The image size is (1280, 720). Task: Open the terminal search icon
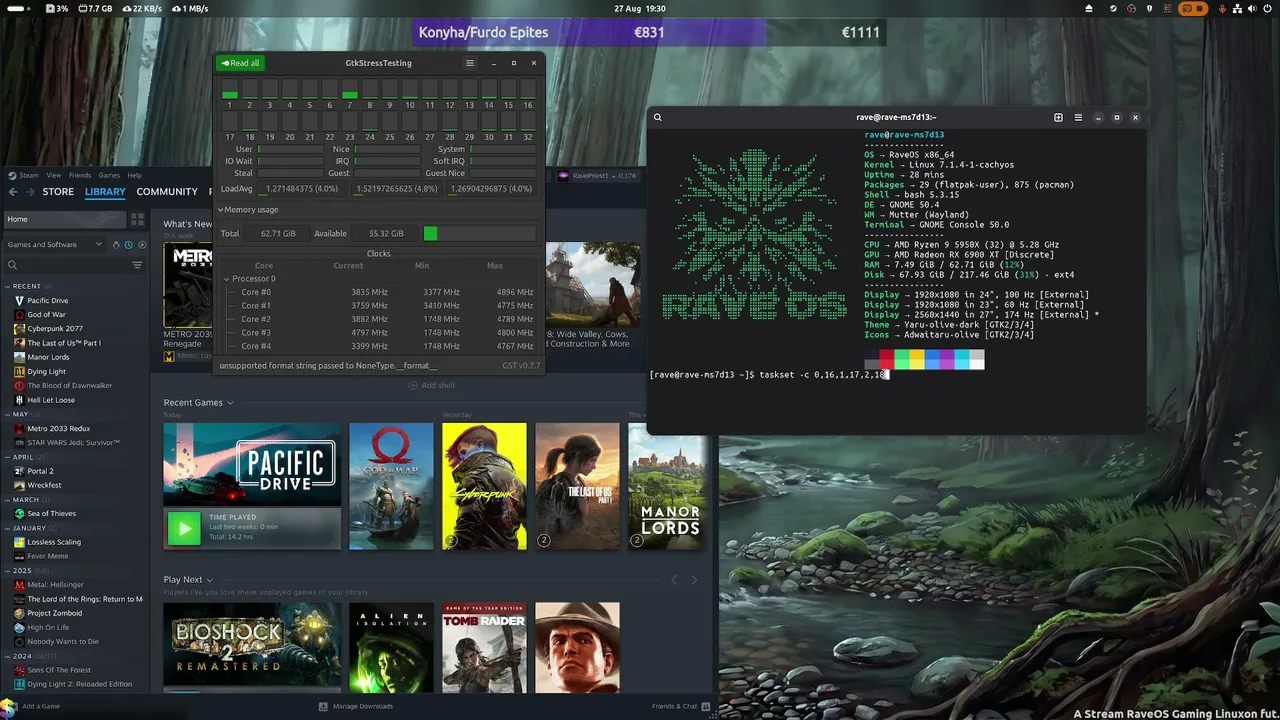(658, 117)
